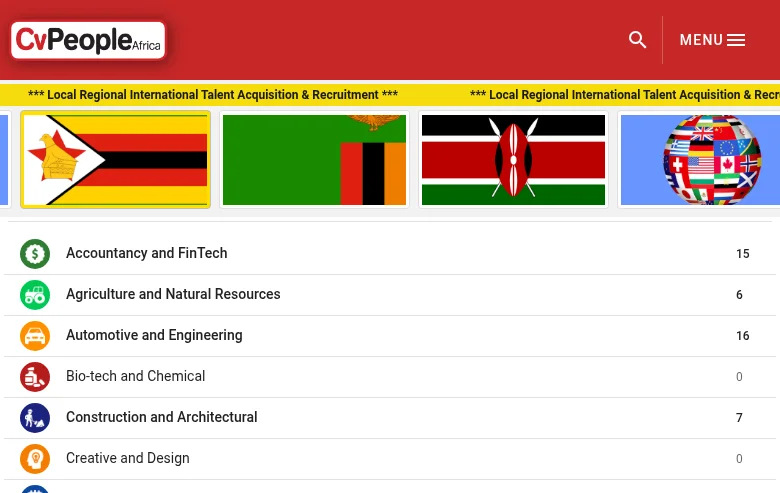Open Creative and Design category
780x493 pixels.
point(390,459)
